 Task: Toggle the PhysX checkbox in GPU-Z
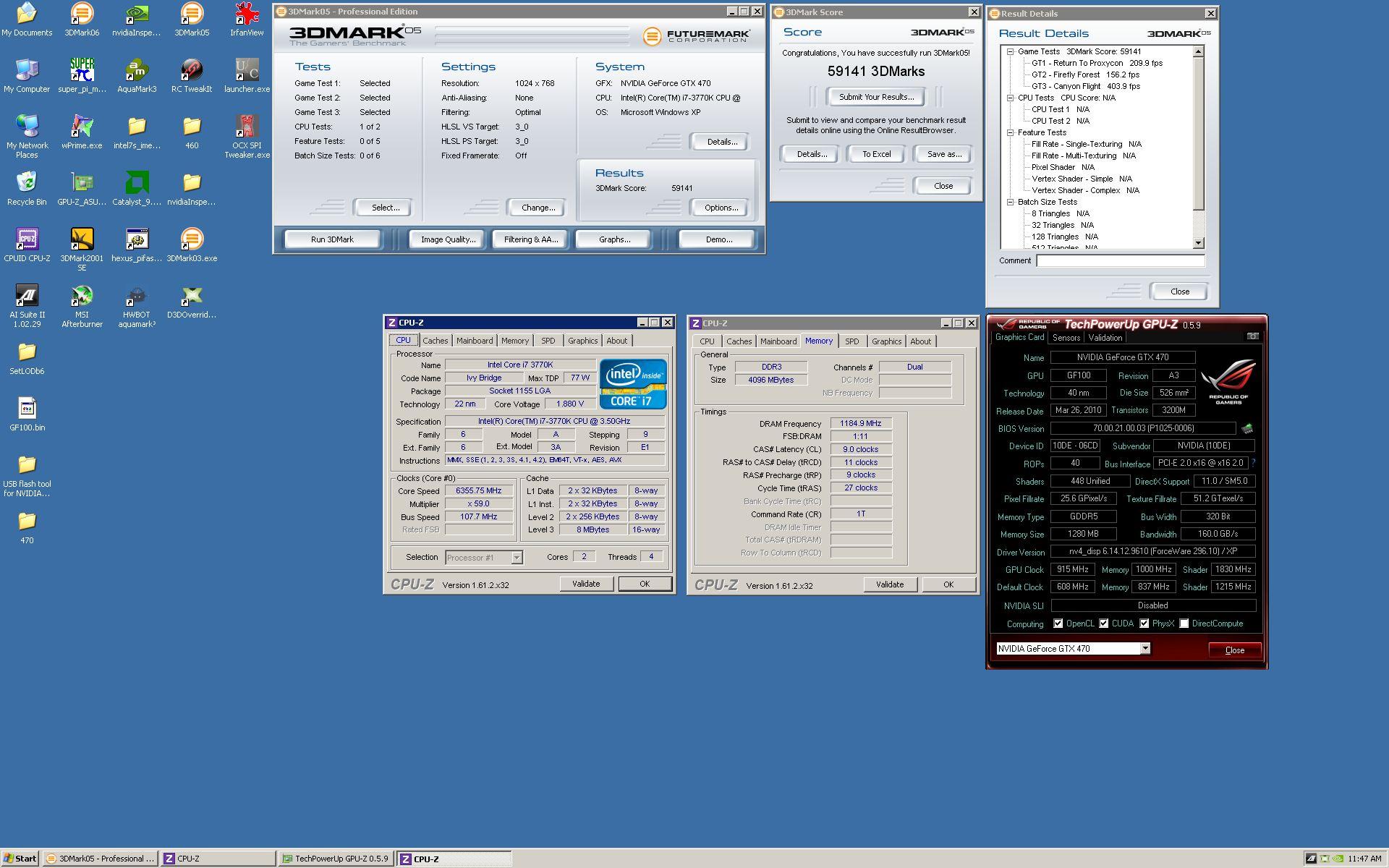(1144, 624)
